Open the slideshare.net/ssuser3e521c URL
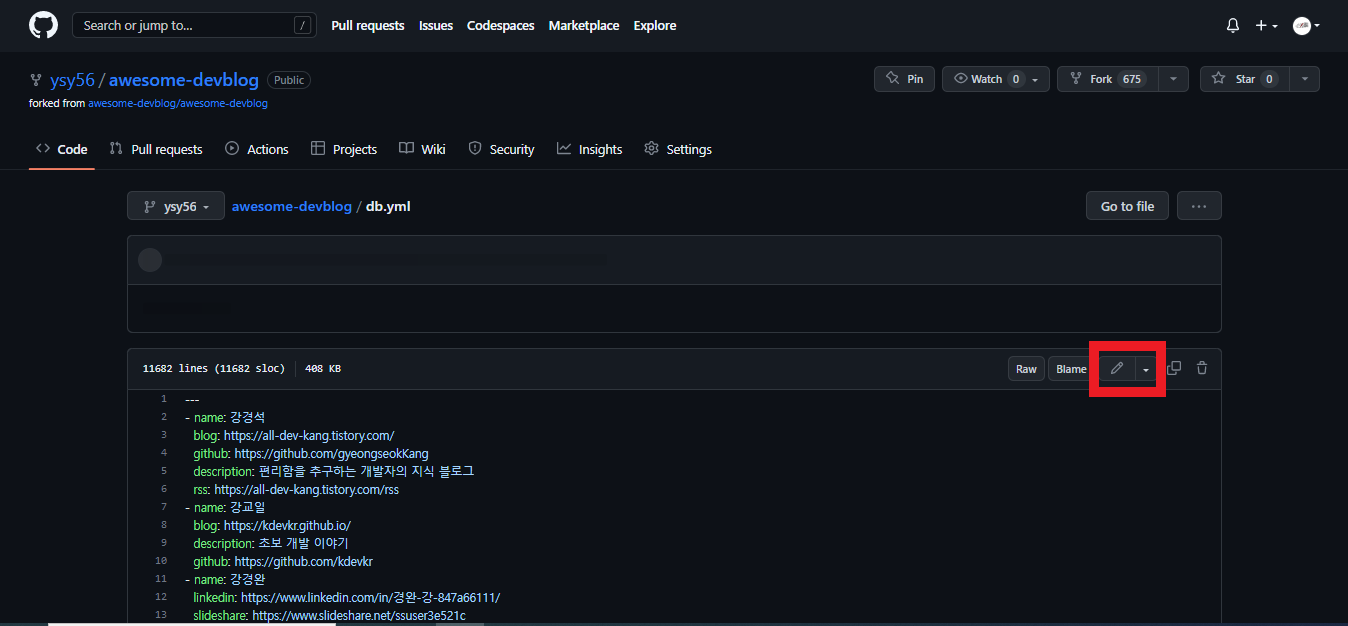This screenshot has height=626, width=1348. 358,615
